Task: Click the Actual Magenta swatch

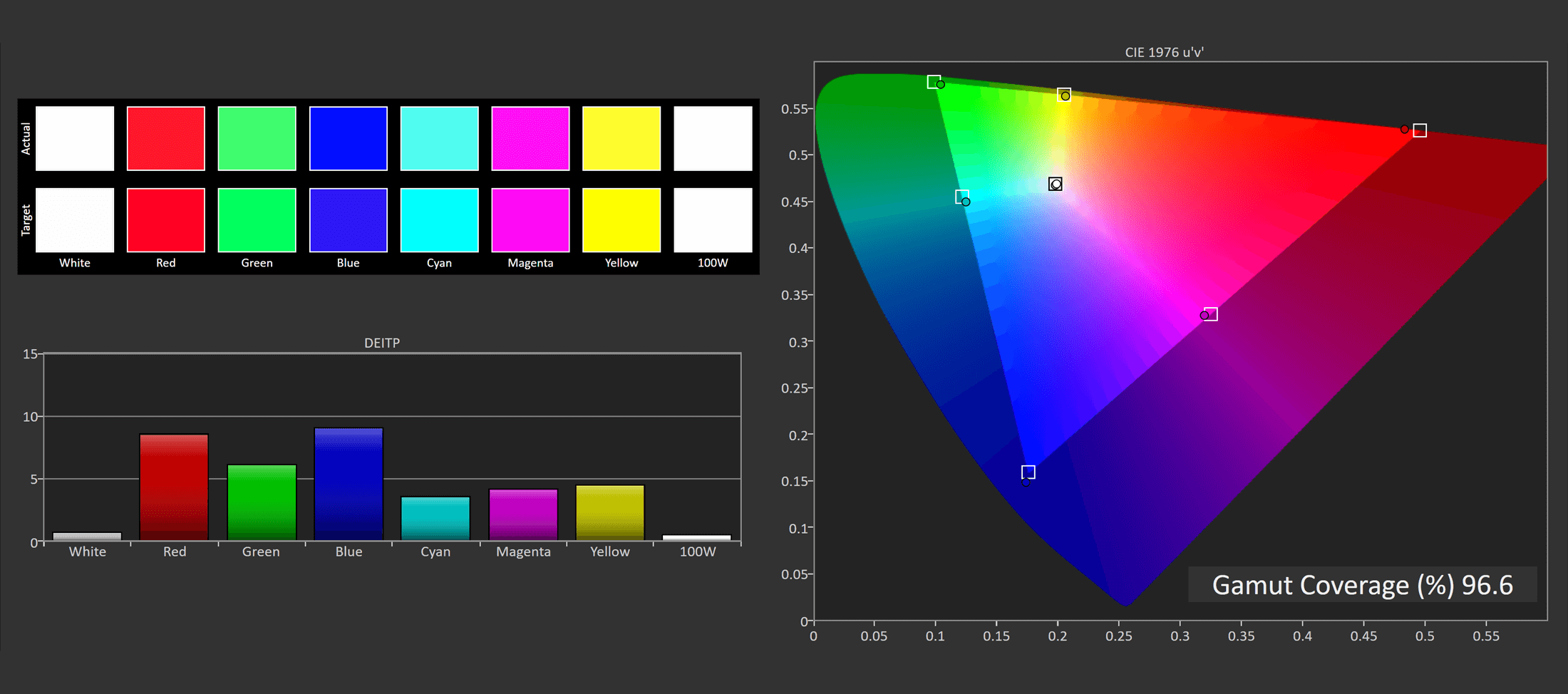Action: (x=530, y=138)
